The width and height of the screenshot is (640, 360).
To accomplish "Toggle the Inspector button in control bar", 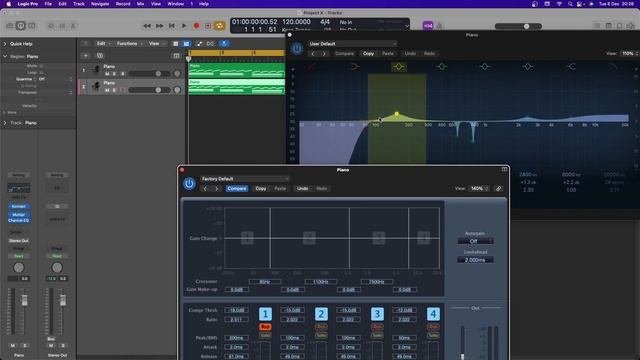I will click(x=20, y=26).
